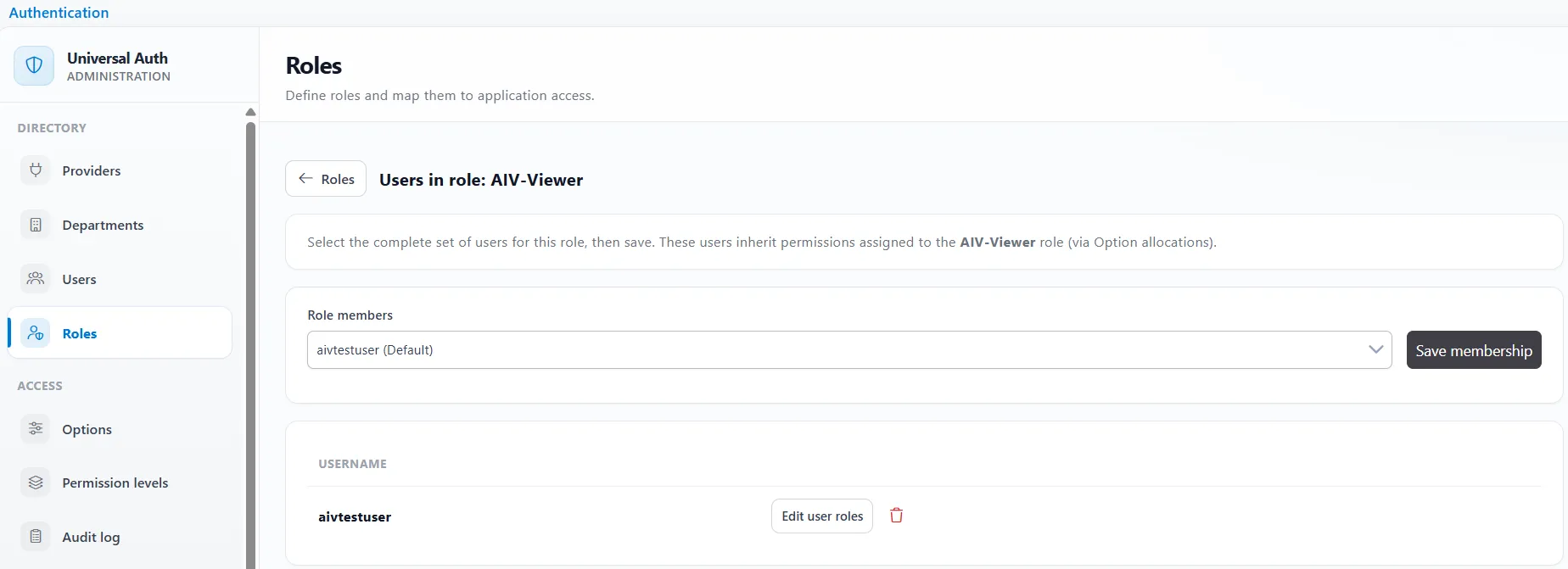
Task: Click the Users people icon
Action: [36, 279]
